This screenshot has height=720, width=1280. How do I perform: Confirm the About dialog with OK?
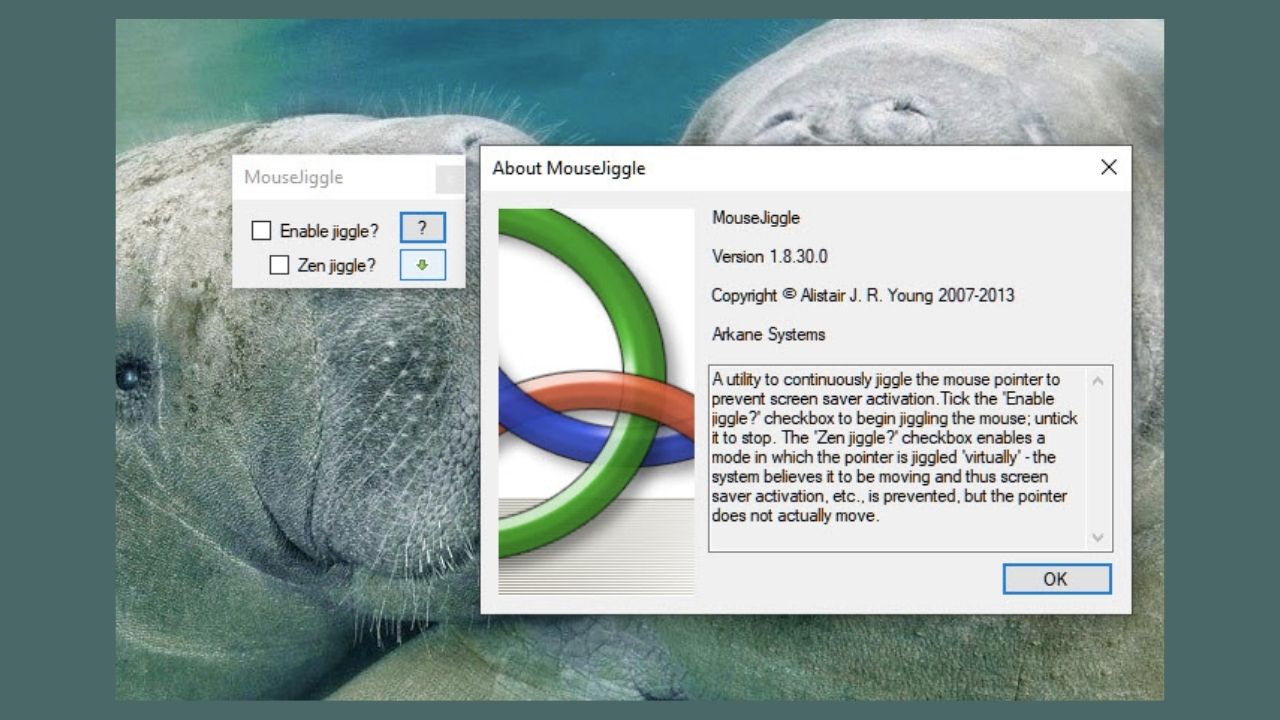point(1056,579)
